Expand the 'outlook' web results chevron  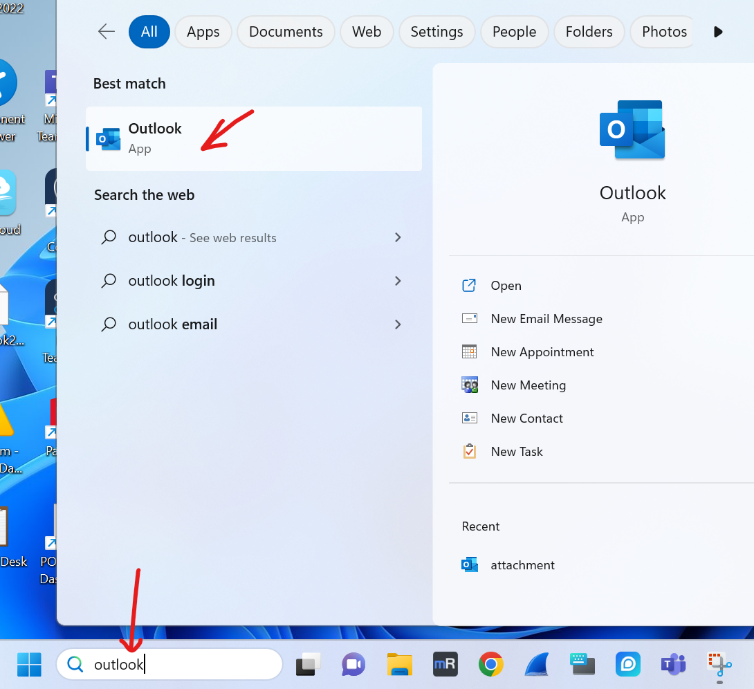click(398, 237)
